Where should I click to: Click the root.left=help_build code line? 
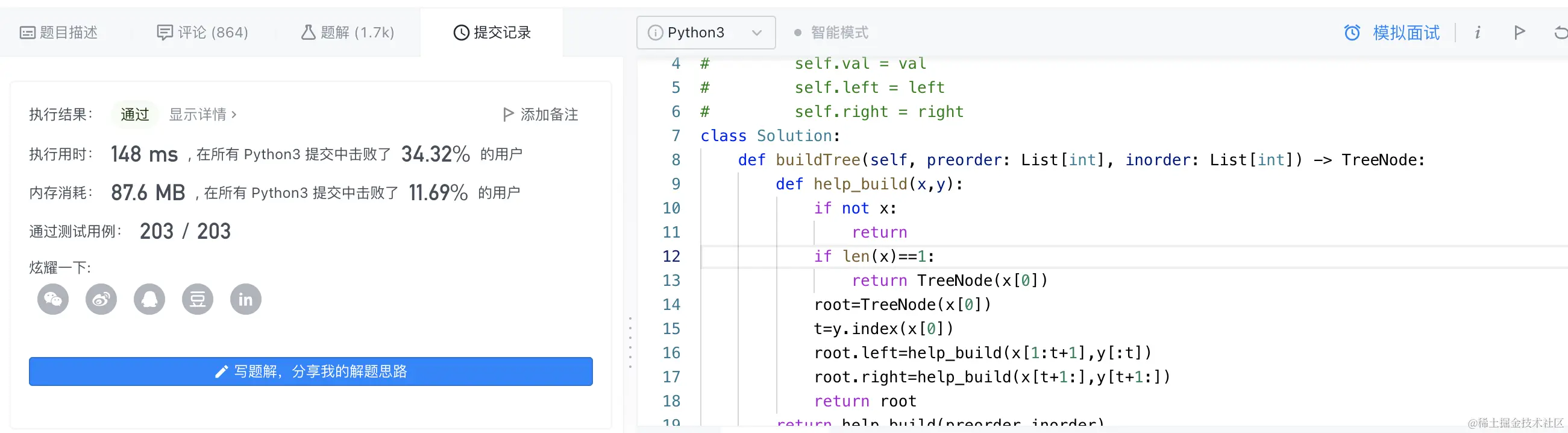click(982, 353)
